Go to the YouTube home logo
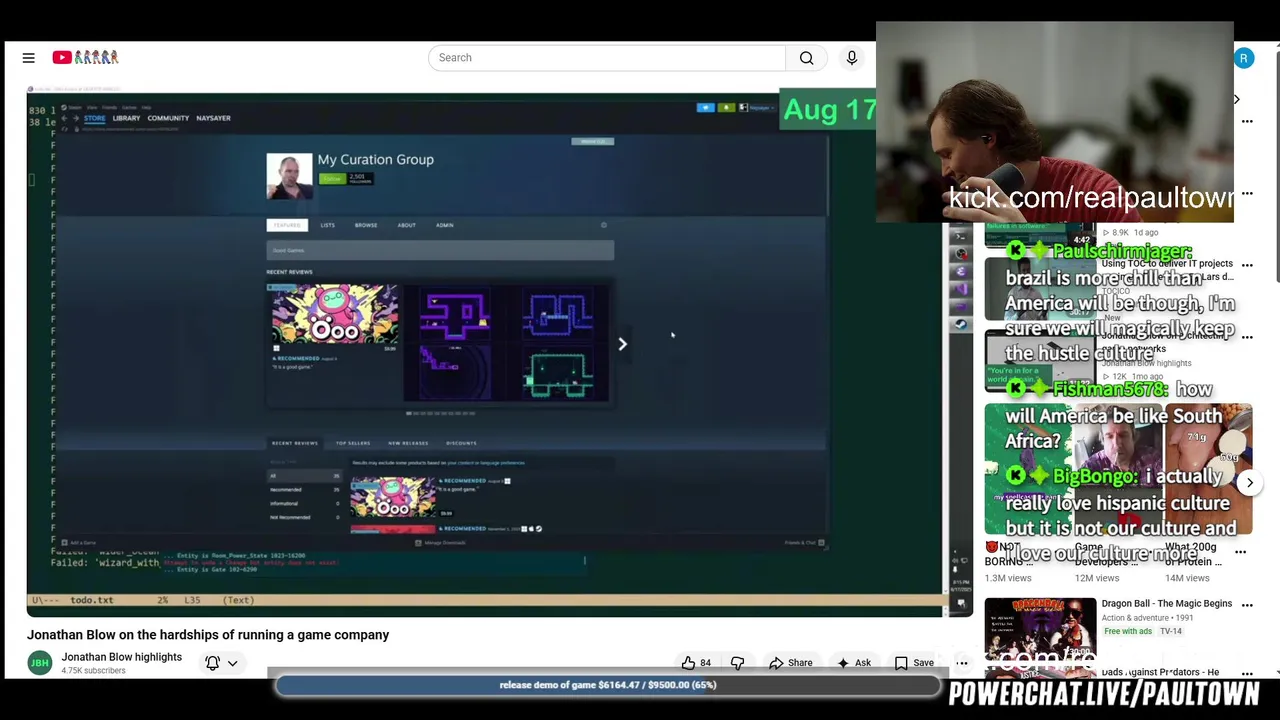This screenshot has width=1280, height=720. [x=86, y=58]
